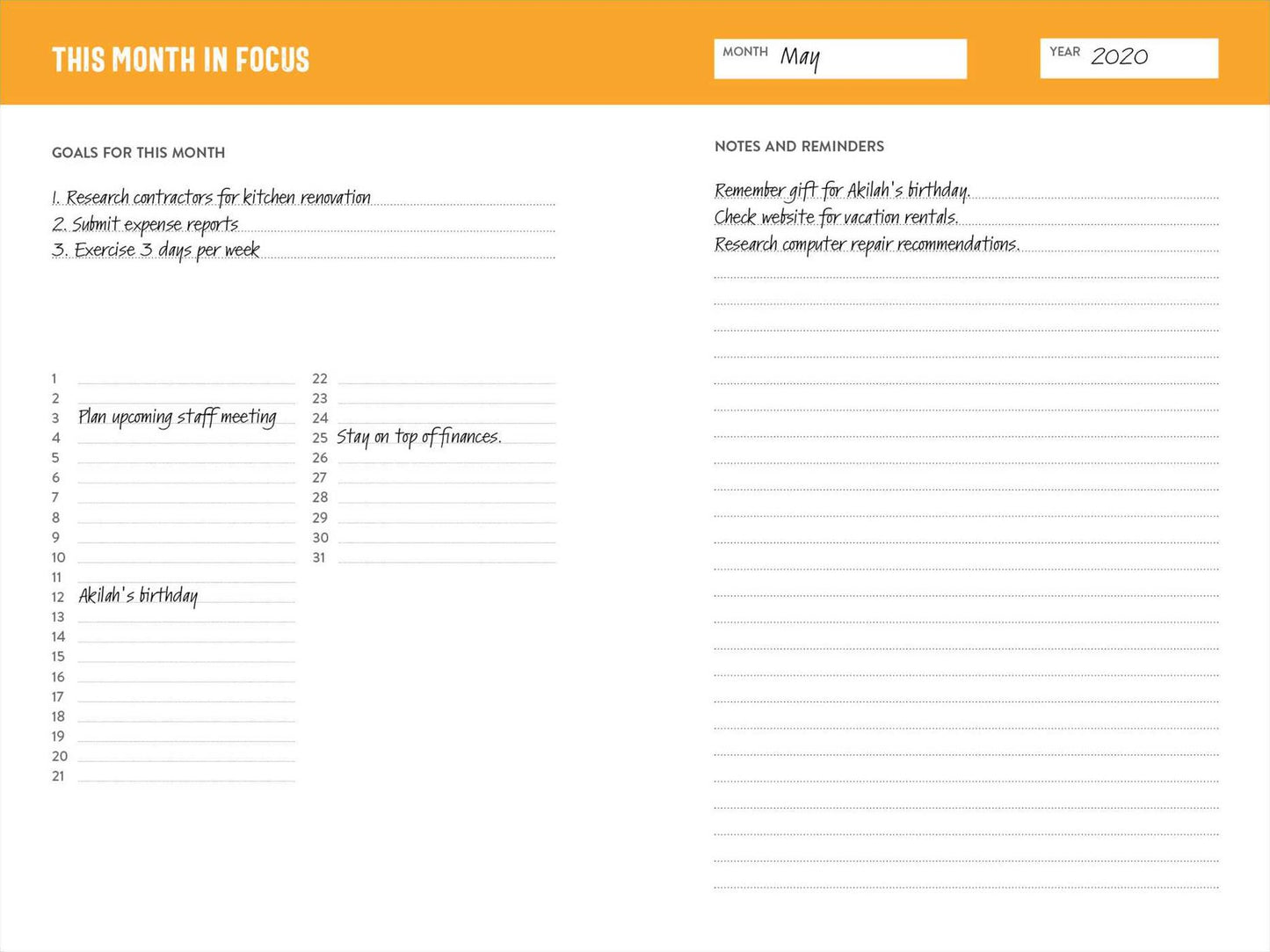Click the blank line for day 18
This screenshot has height=952, width=1270.
pos(186,716)
